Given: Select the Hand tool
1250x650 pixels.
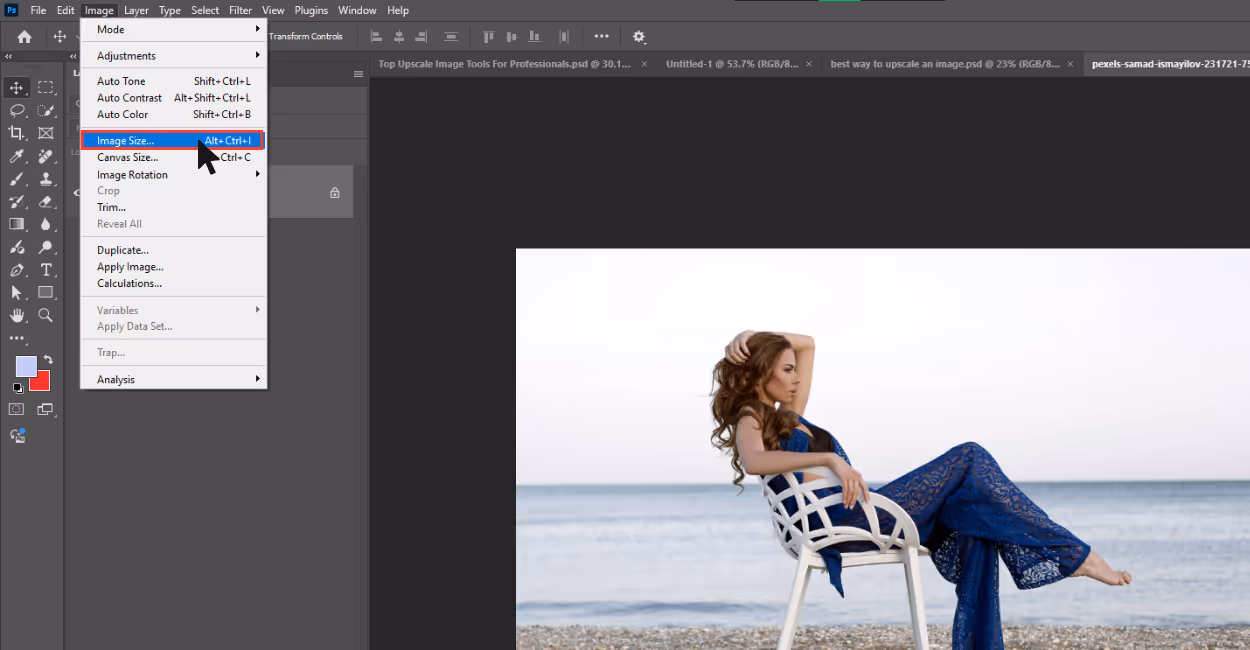Looking at the screenshot, I should [x=17, y=315].
